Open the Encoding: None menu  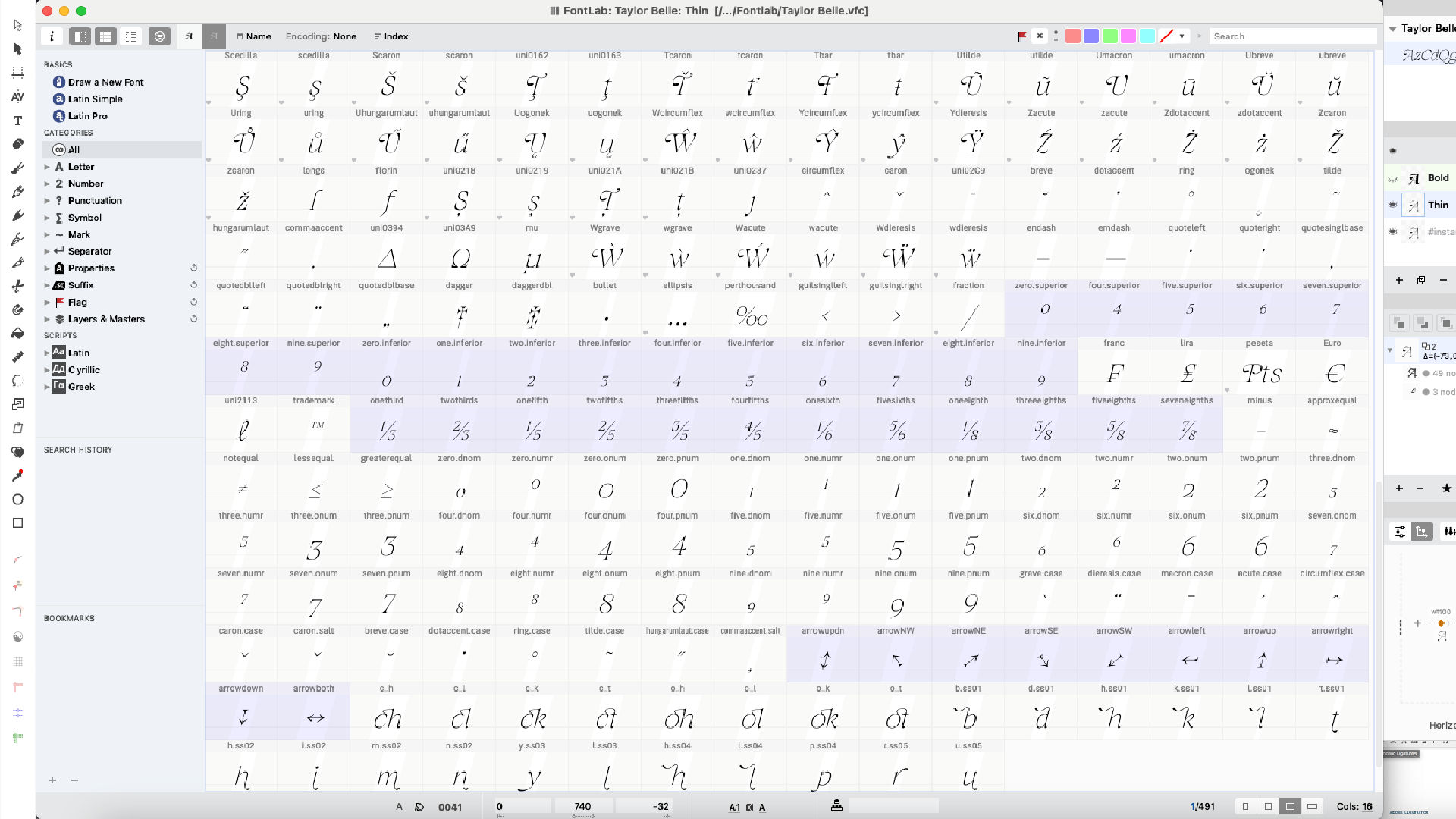click(321, 36)
